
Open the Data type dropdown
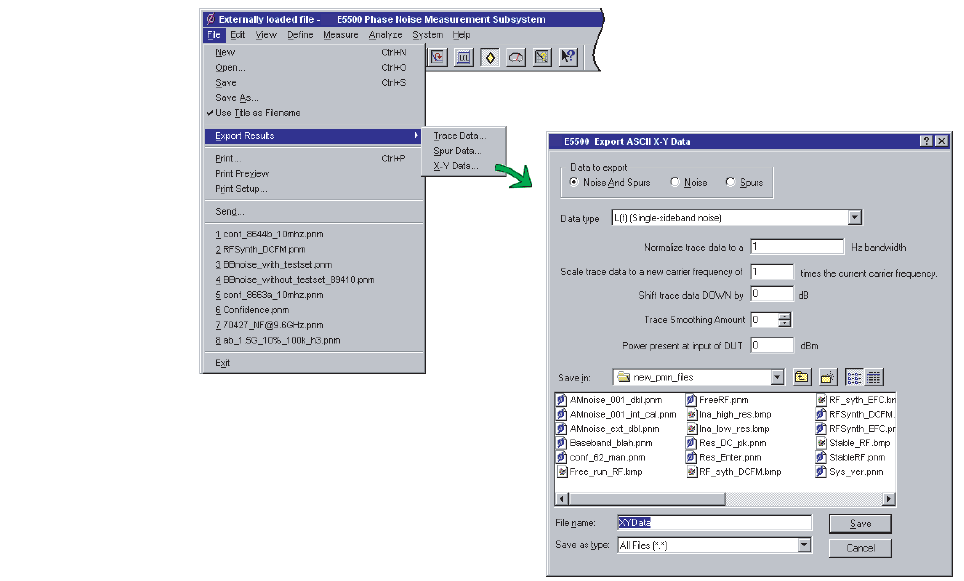coord(855,218)
